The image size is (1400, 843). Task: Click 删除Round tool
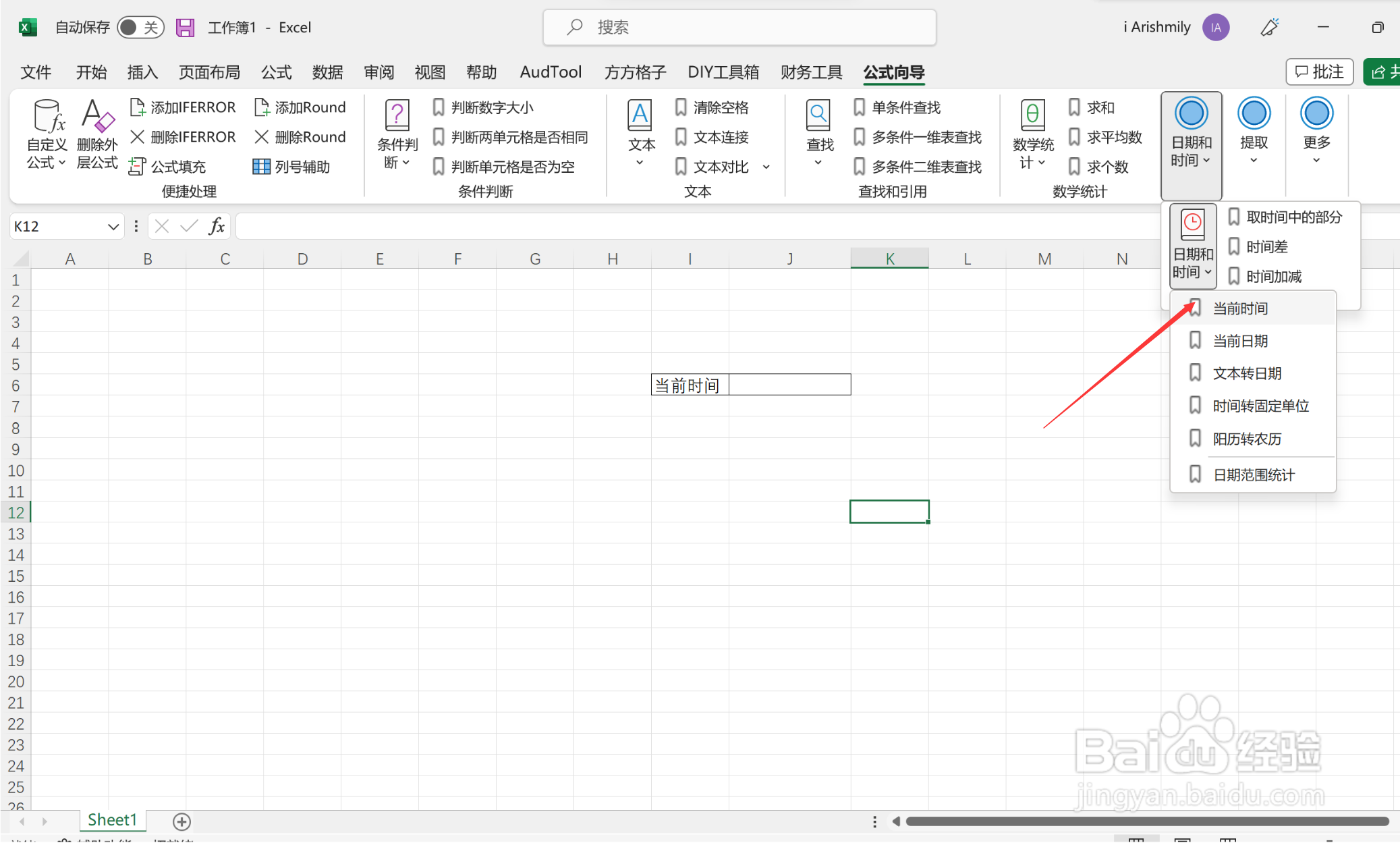tap(300, 136)
